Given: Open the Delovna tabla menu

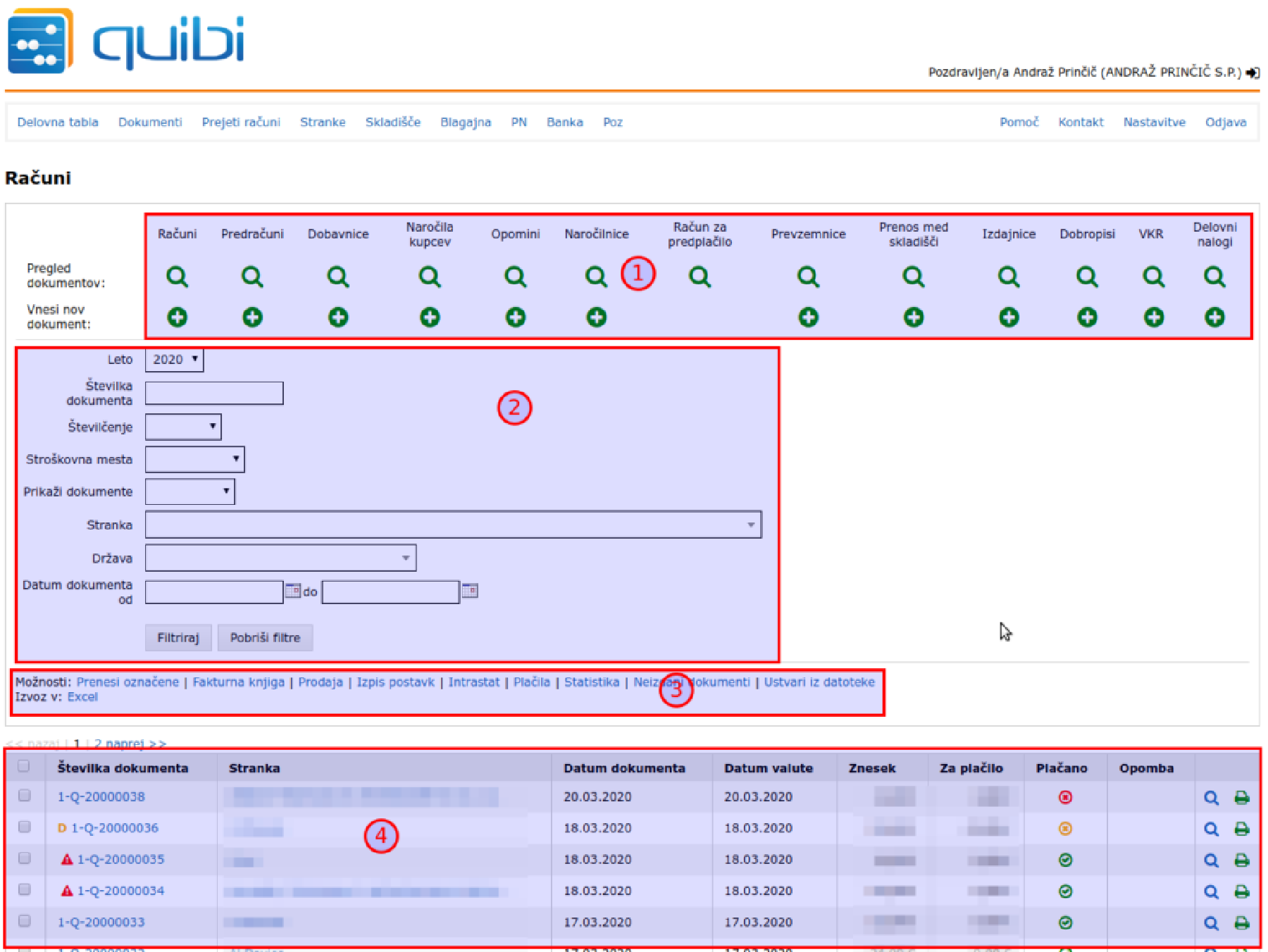Looking at the screenshot, I should (x=58, y=122).
